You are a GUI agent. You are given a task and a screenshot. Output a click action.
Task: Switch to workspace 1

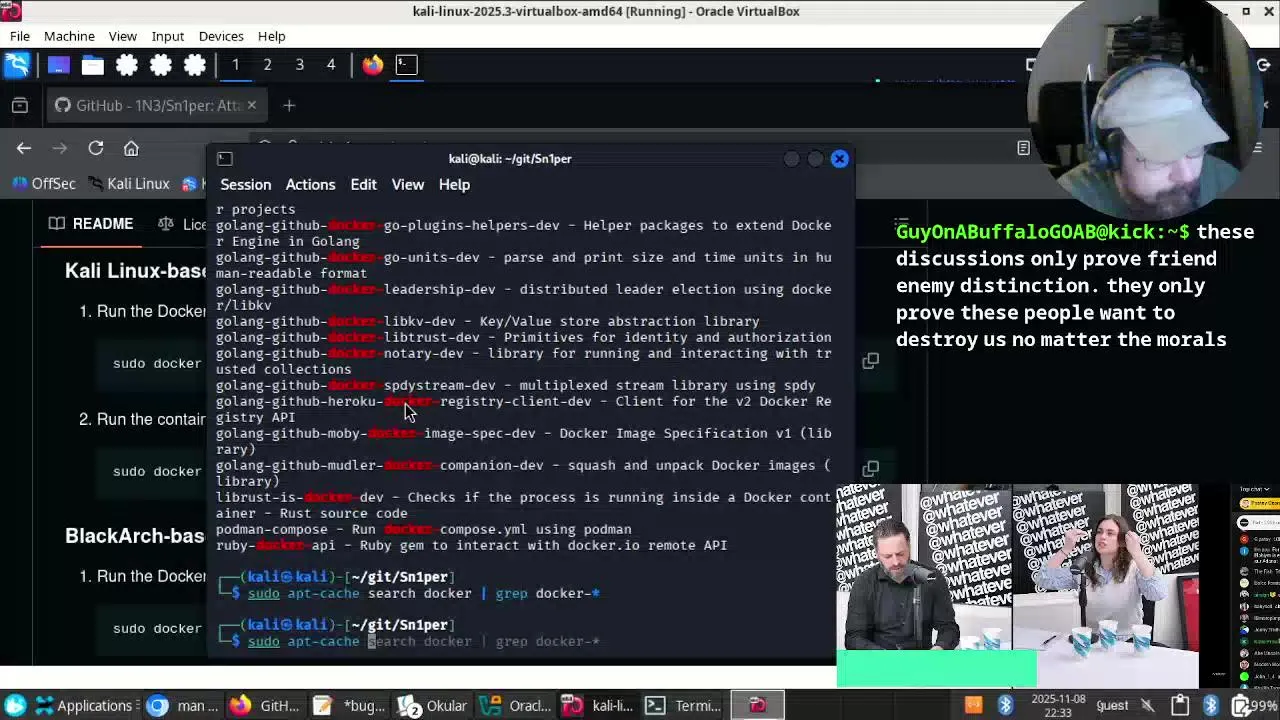(235, 65)
